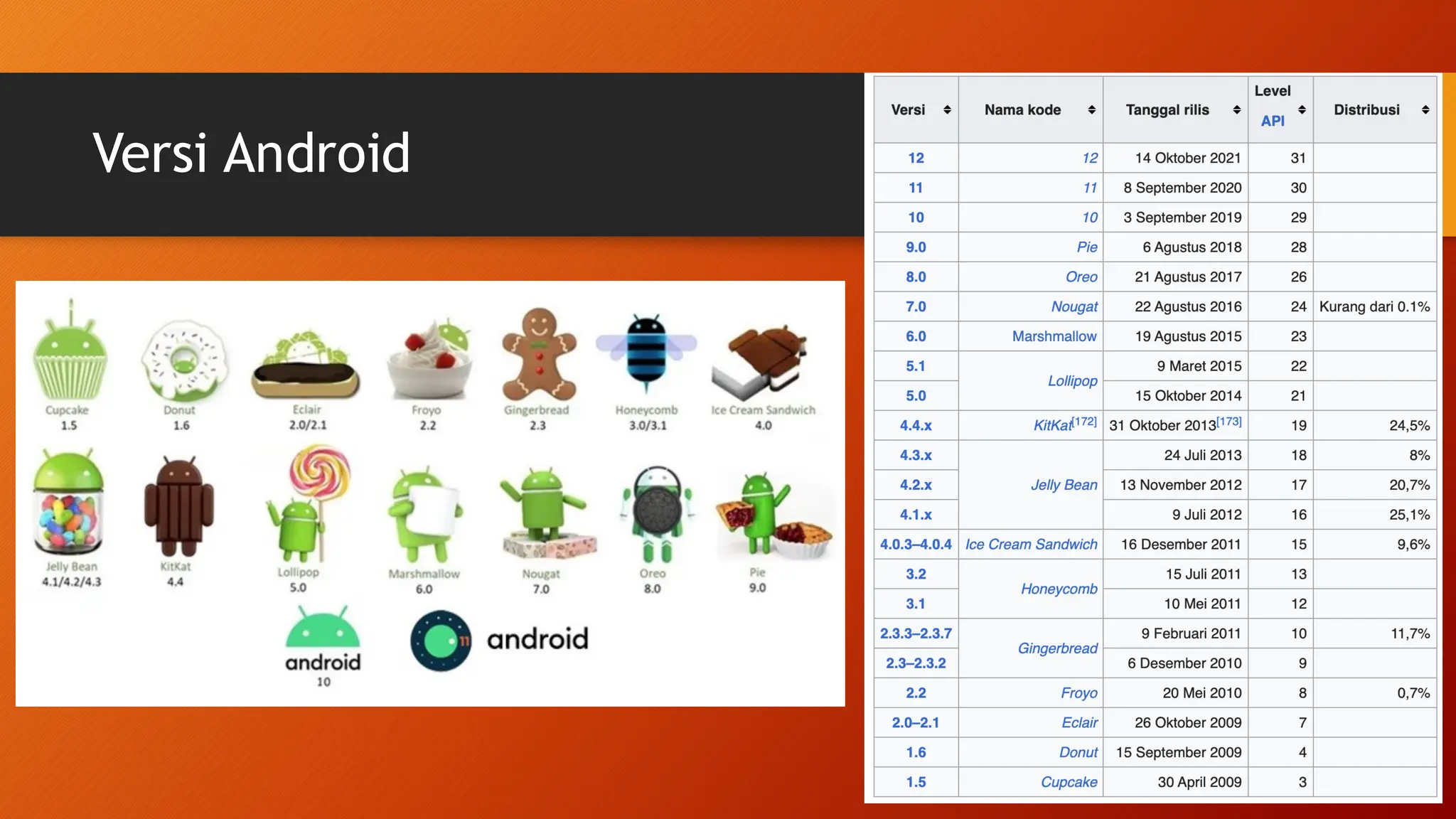Sort table by the Versi column arrow
This screenshot has width=1456, height=819.
pos(947,109)
